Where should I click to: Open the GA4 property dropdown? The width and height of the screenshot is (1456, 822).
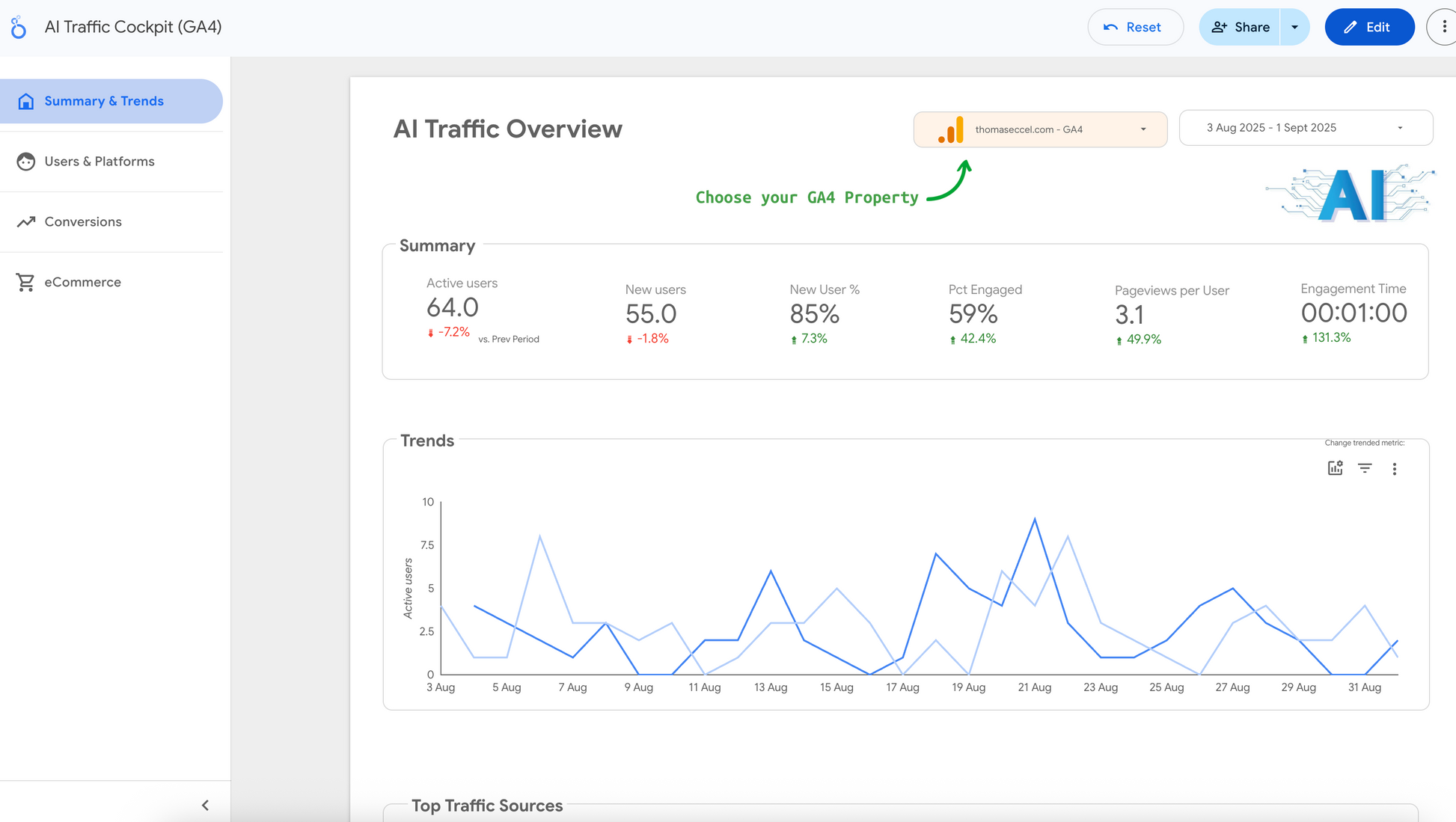point(1143,129)
